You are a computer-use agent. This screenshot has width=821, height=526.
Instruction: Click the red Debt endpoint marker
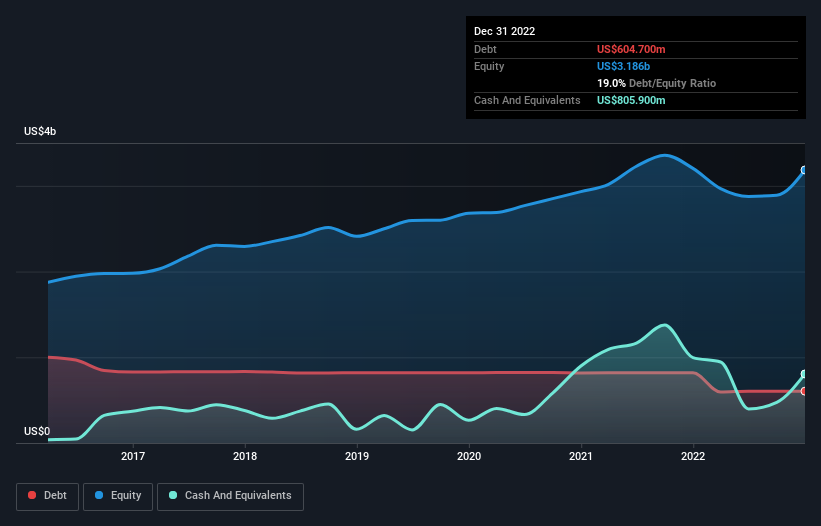tap(804, 391)
